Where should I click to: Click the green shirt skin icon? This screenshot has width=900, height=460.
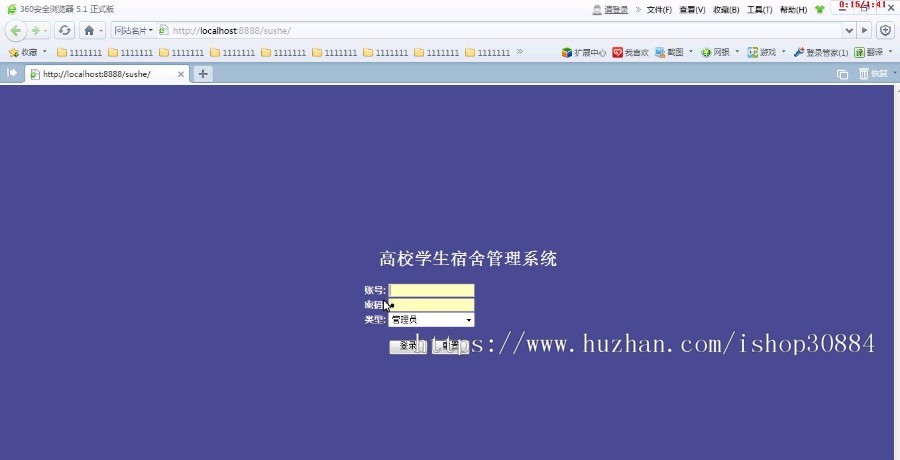[819, 9]
